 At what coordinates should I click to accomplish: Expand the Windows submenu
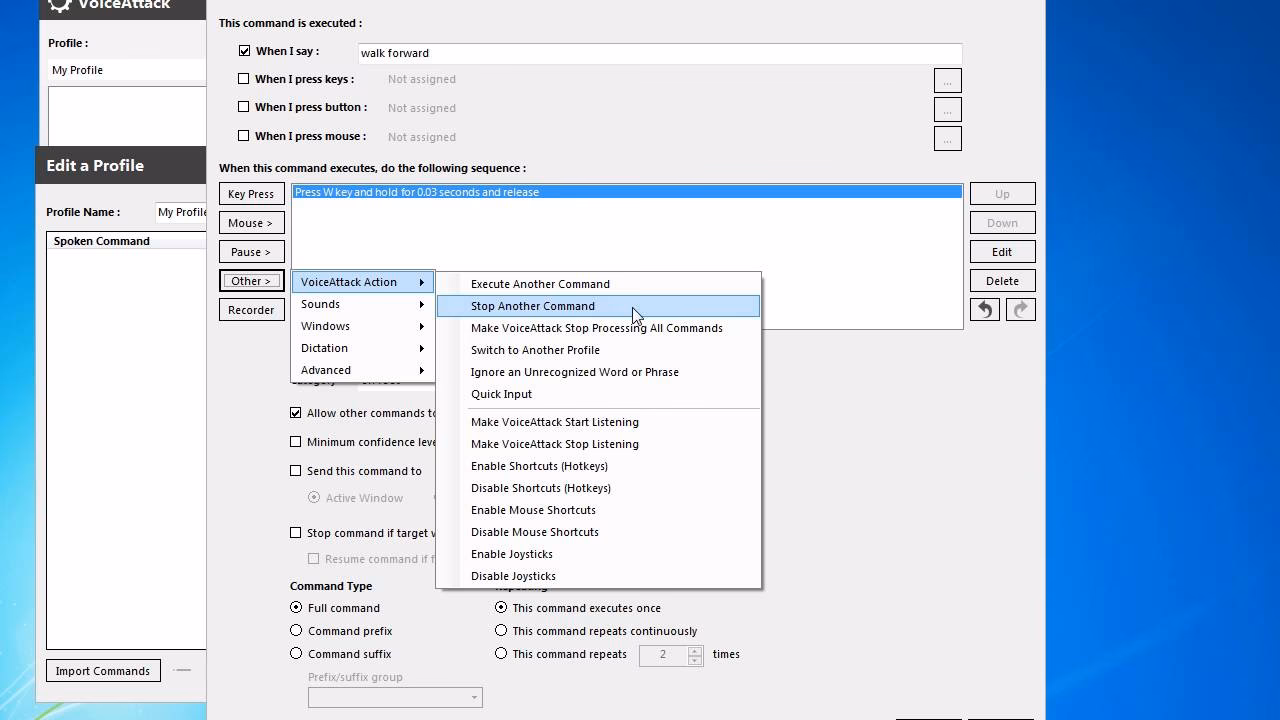click(362, 326)
